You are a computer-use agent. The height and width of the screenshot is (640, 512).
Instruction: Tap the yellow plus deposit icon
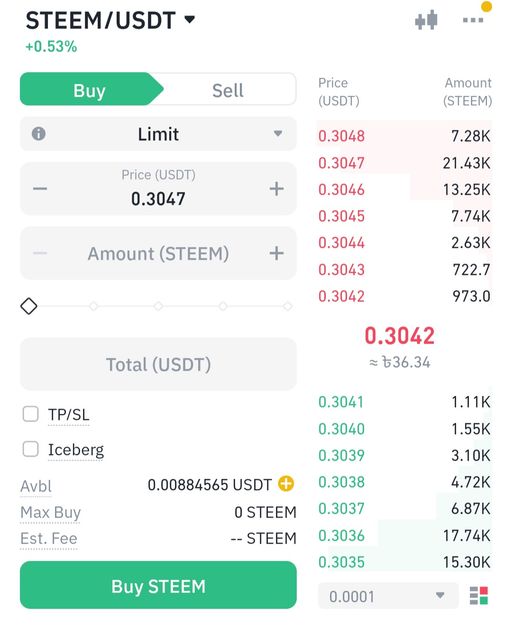coord(286,484)
